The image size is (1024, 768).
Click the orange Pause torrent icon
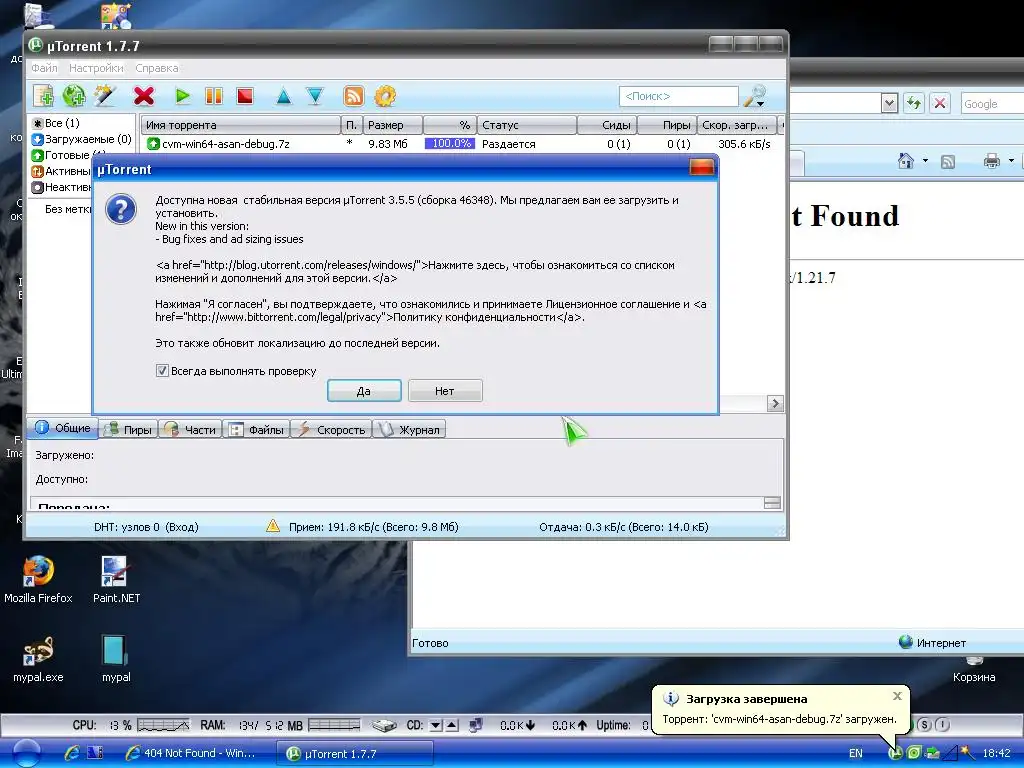coord(214,96)
